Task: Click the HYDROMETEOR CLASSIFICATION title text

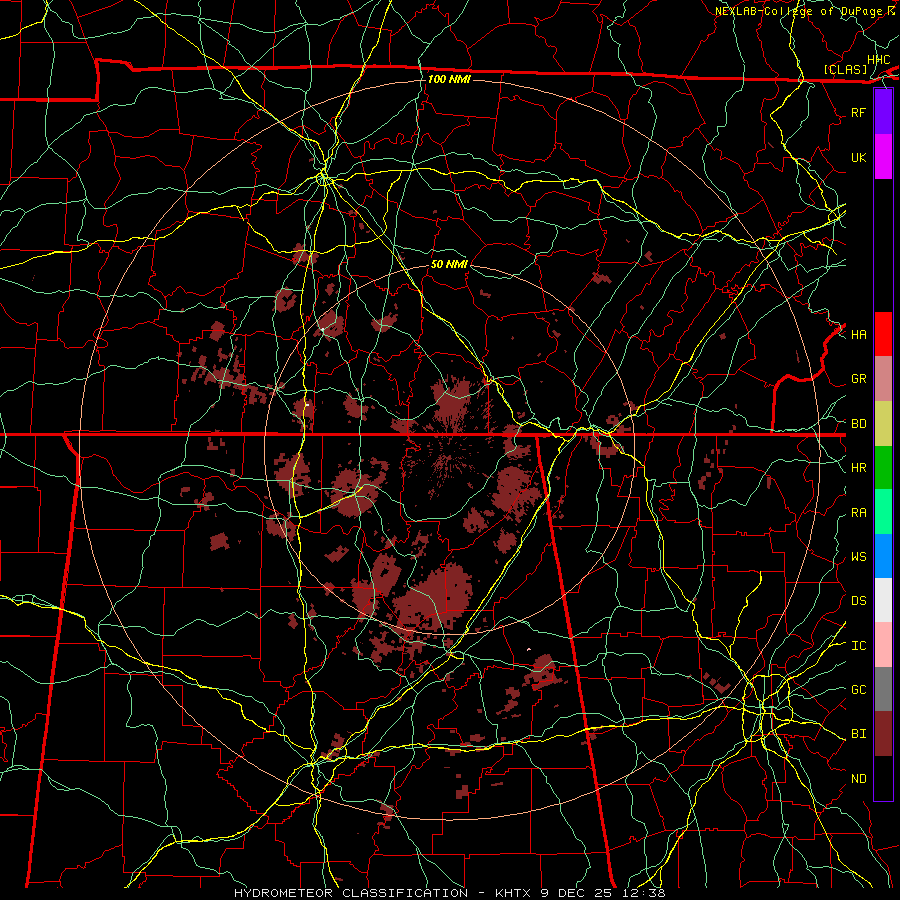Action: pos(351,893)
